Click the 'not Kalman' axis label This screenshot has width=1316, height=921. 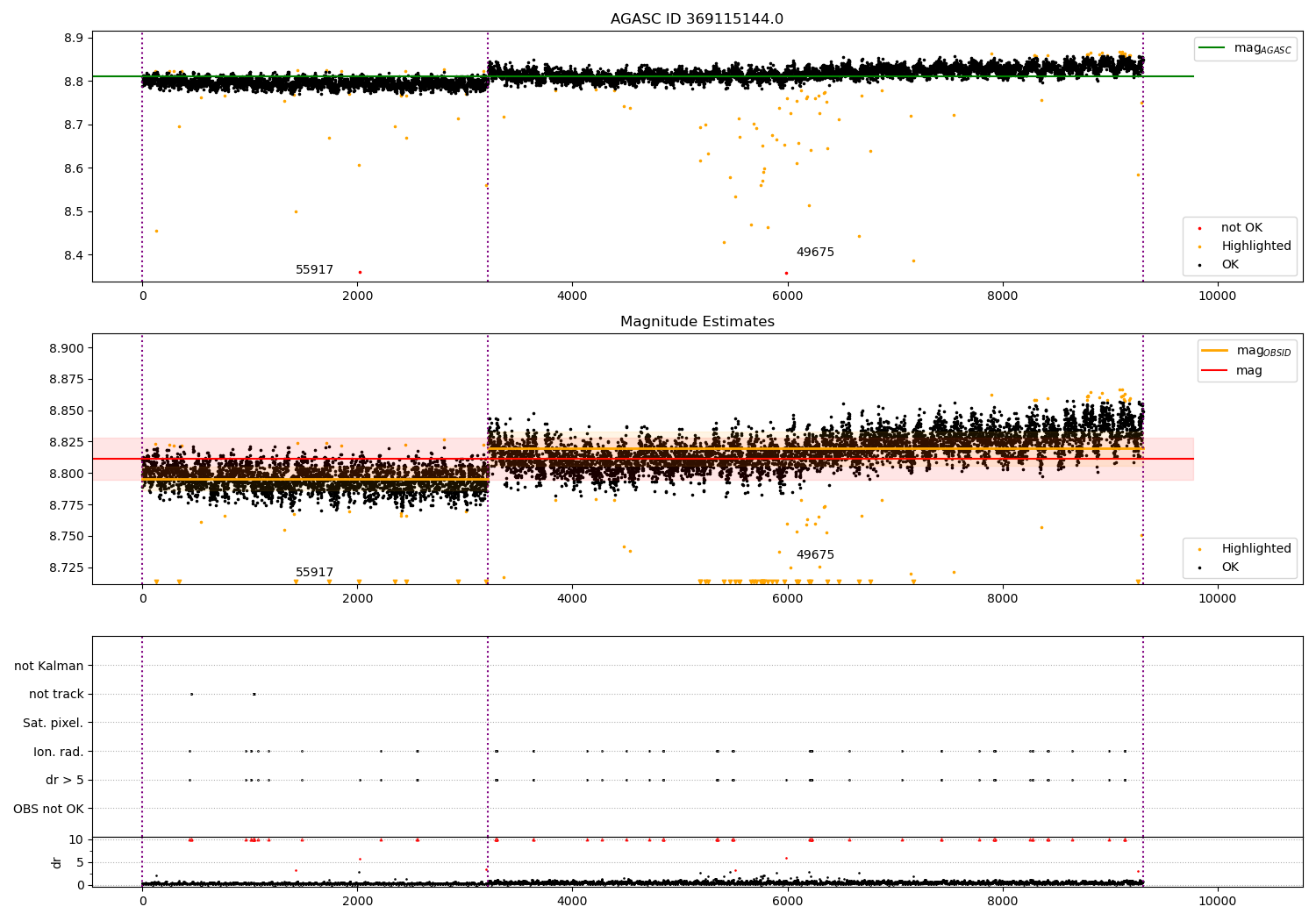click(49, 666)
